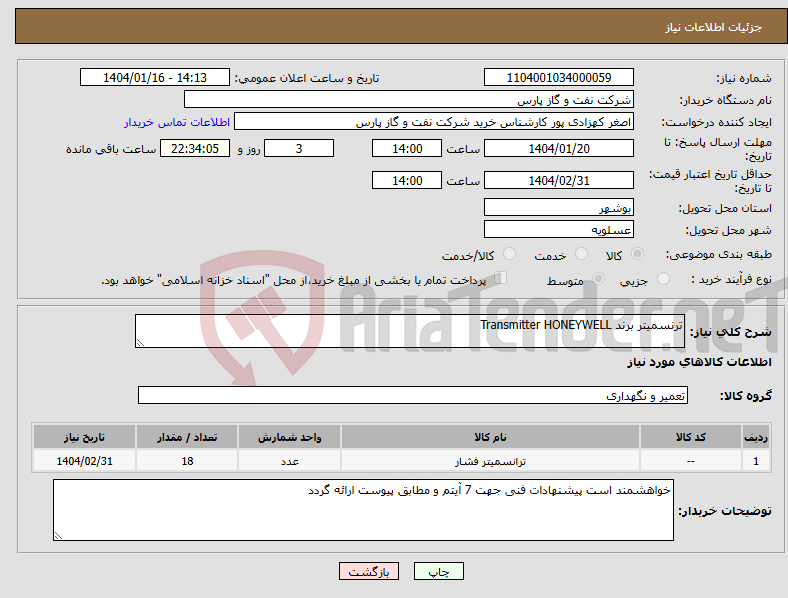Click the need date cell 1404/02/31 in table
The height and width of the screenshot is (598, 788).
pos(84,461)
